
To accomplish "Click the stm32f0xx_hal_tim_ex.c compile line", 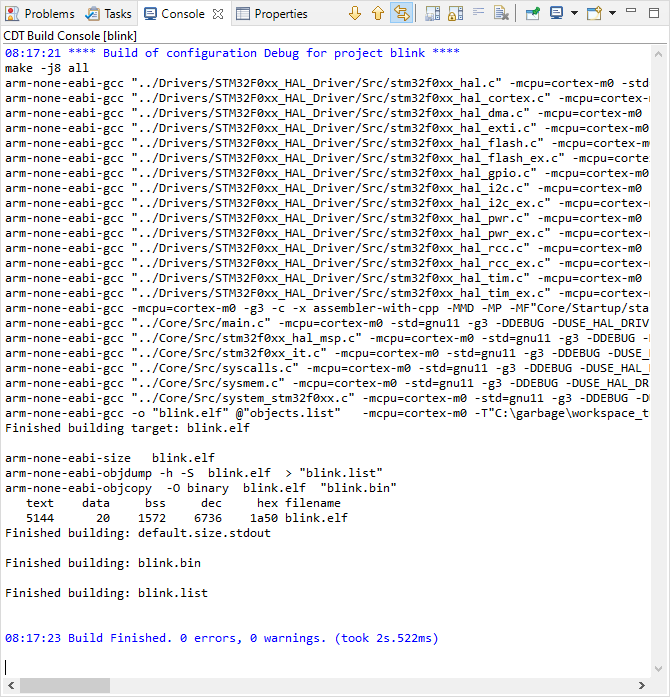I will [x=327, y=293].
